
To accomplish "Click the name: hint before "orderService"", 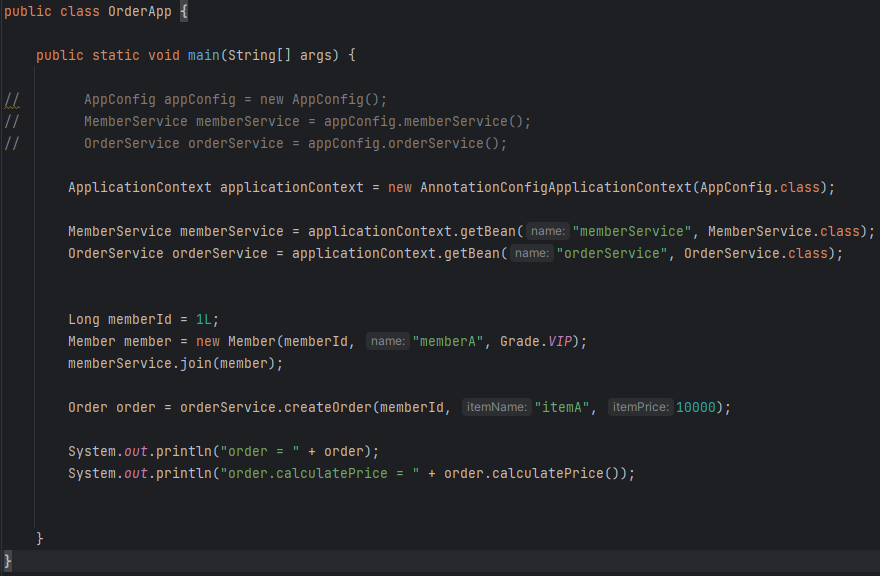I will click(531, 253).
